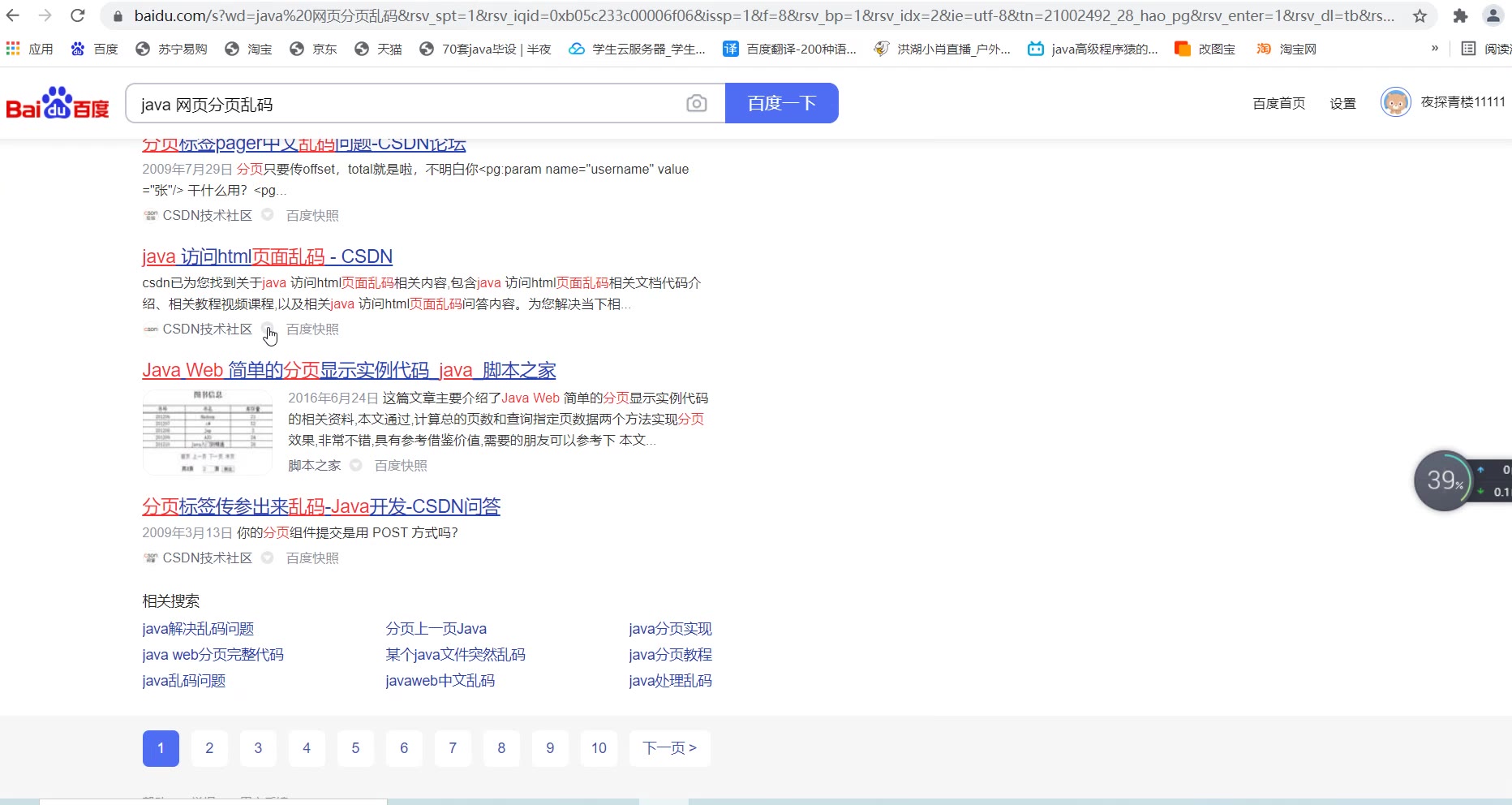Click the browser address bar URL

(x=764, y=15)
